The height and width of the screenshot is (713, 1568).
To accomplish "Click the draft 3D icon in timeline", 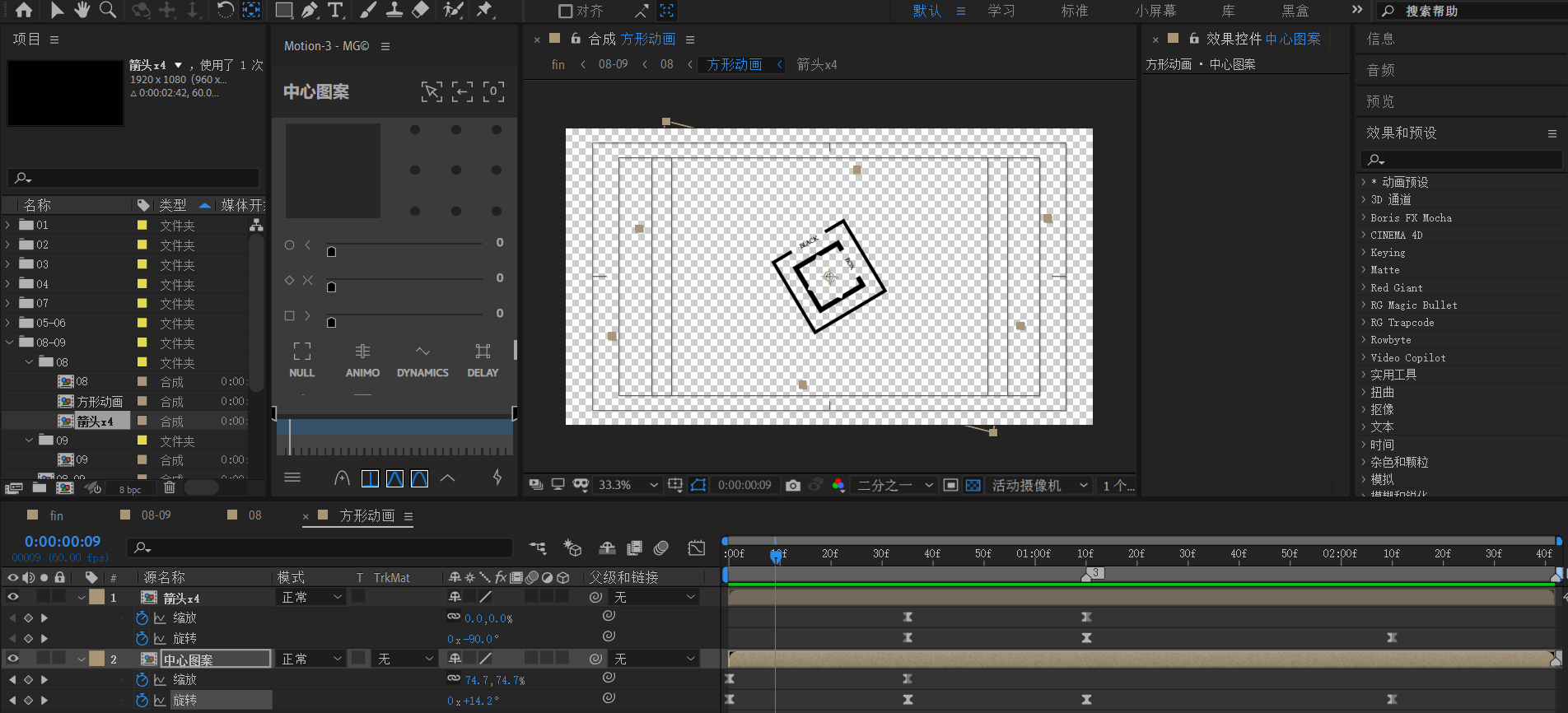I will [573, 548].
